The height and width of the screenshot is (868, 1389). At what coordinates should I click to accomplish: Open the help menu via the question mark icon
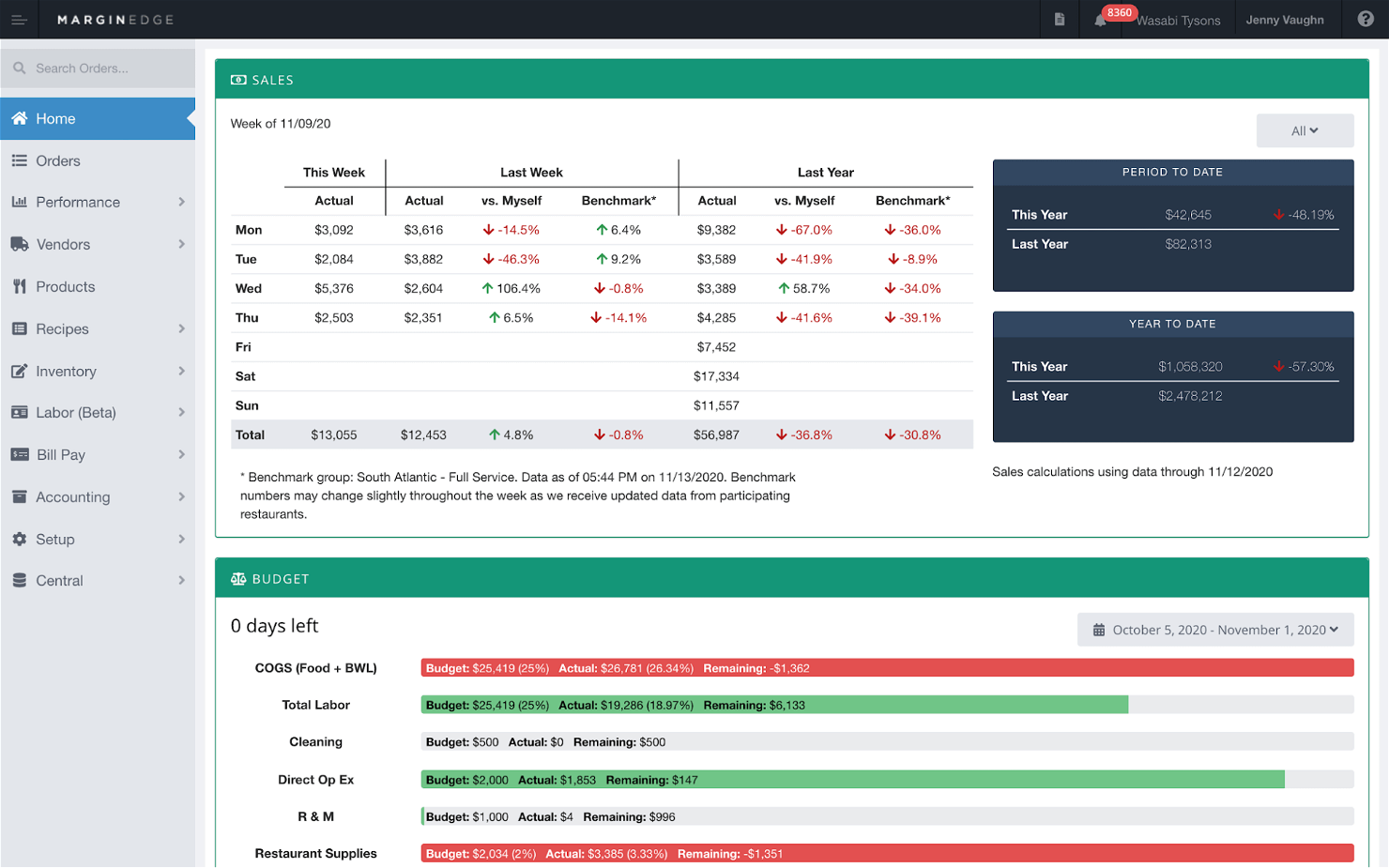tap(1363, 20)
